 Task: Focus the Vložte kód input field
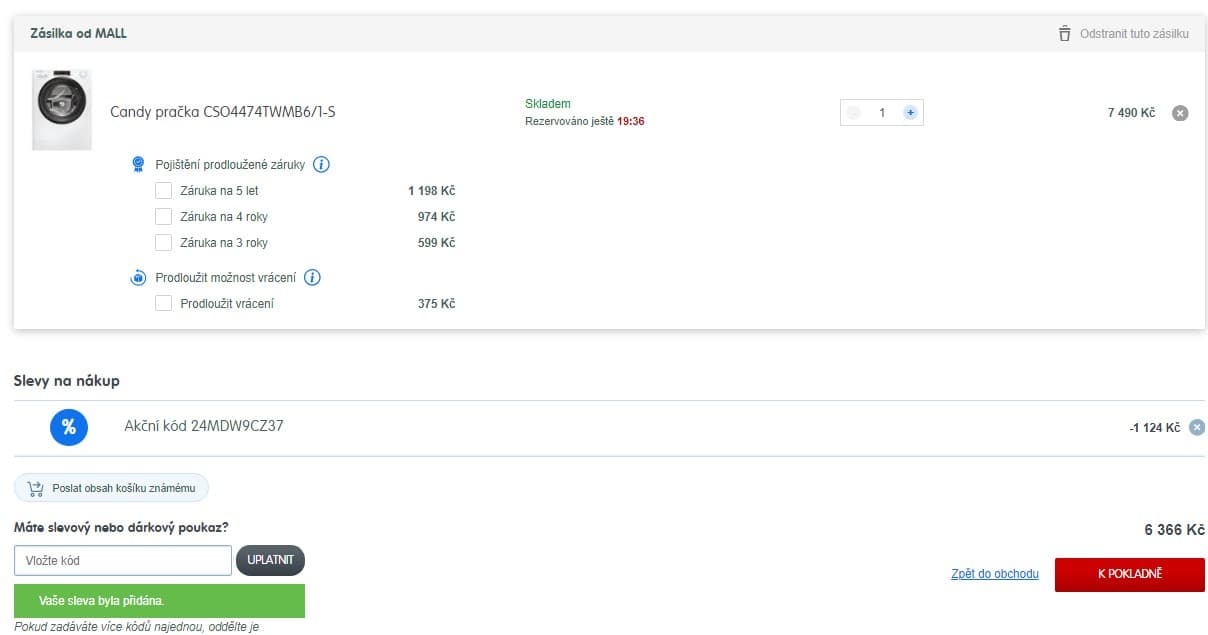click(x=123, y=560)
